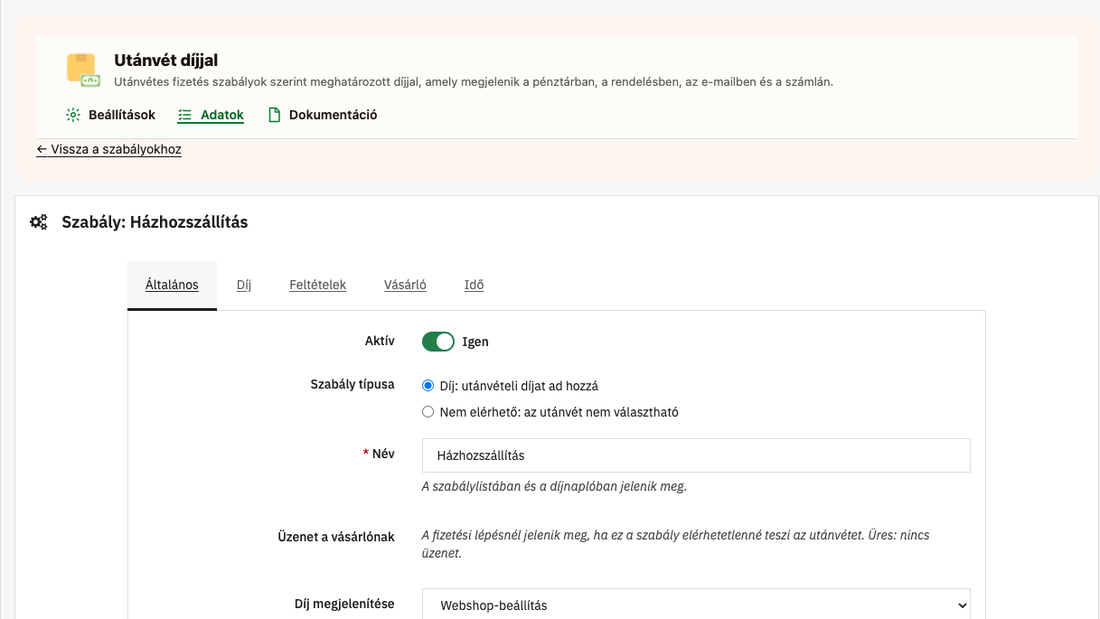Switch to the Vásárló tab

pos(405,285)
